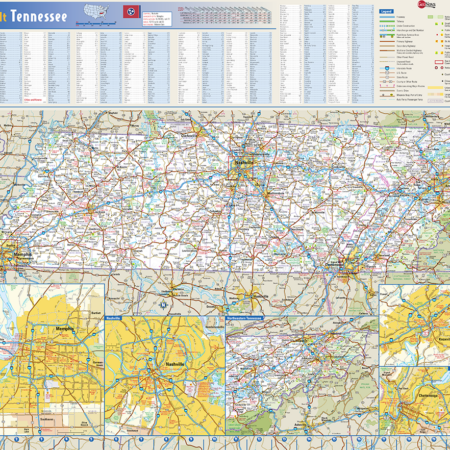Click the Huntsville label south of Tennessee
Image resolution: width=450 pixels, height=450 pixels.
[260, 296]
